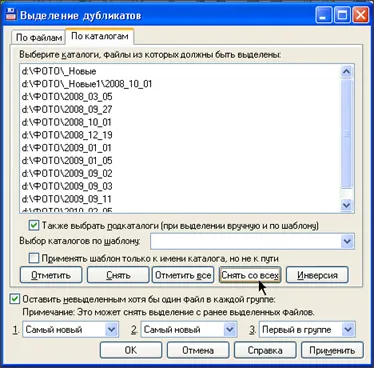The height and width of the screenshot is (368, 374).
Task: Maximize the 'Выделение дубликатов' window
Action: [342, 15]
